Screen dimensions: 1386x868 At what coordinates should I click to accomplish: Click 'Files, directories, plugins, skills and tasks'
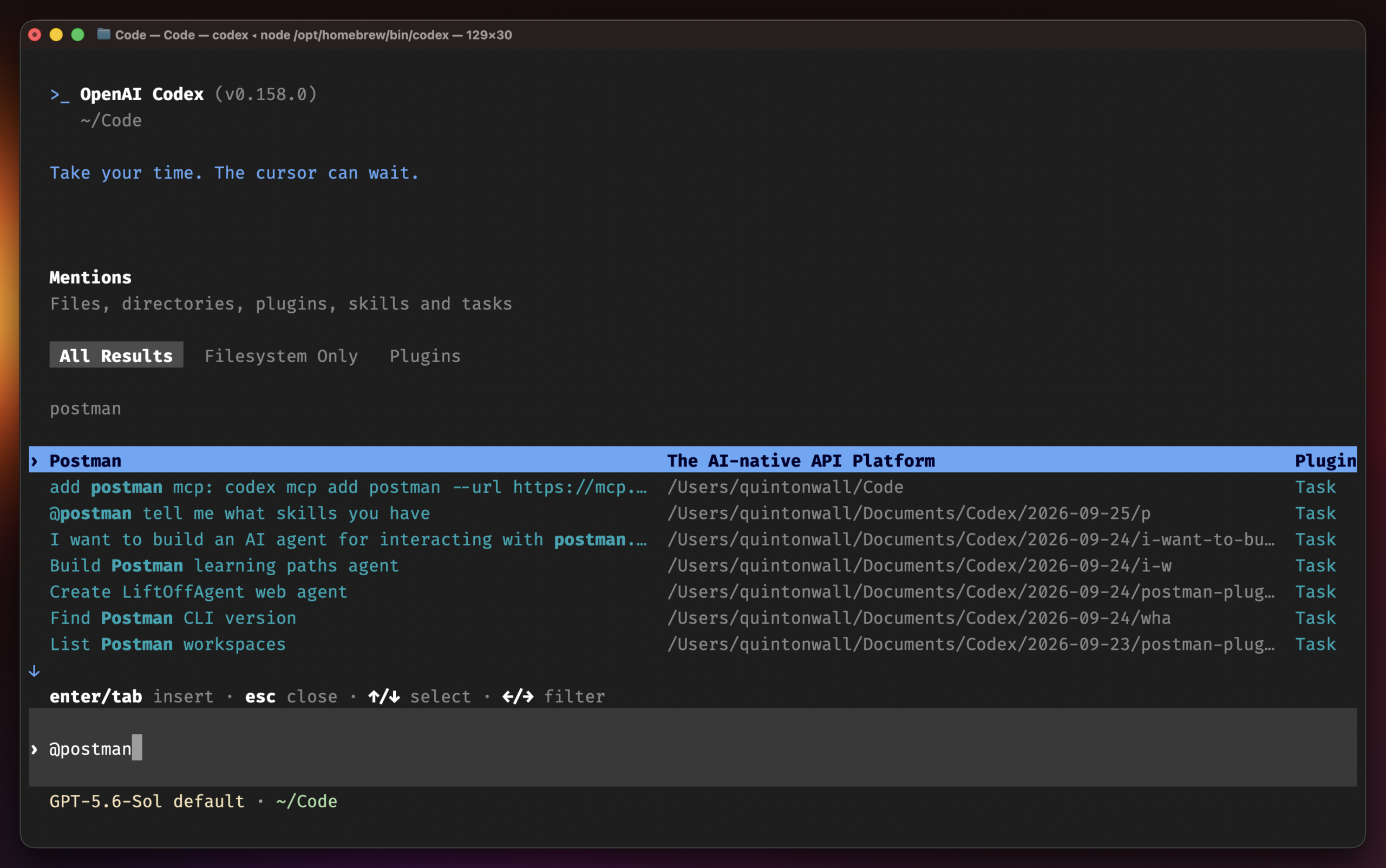pos(281,304)
